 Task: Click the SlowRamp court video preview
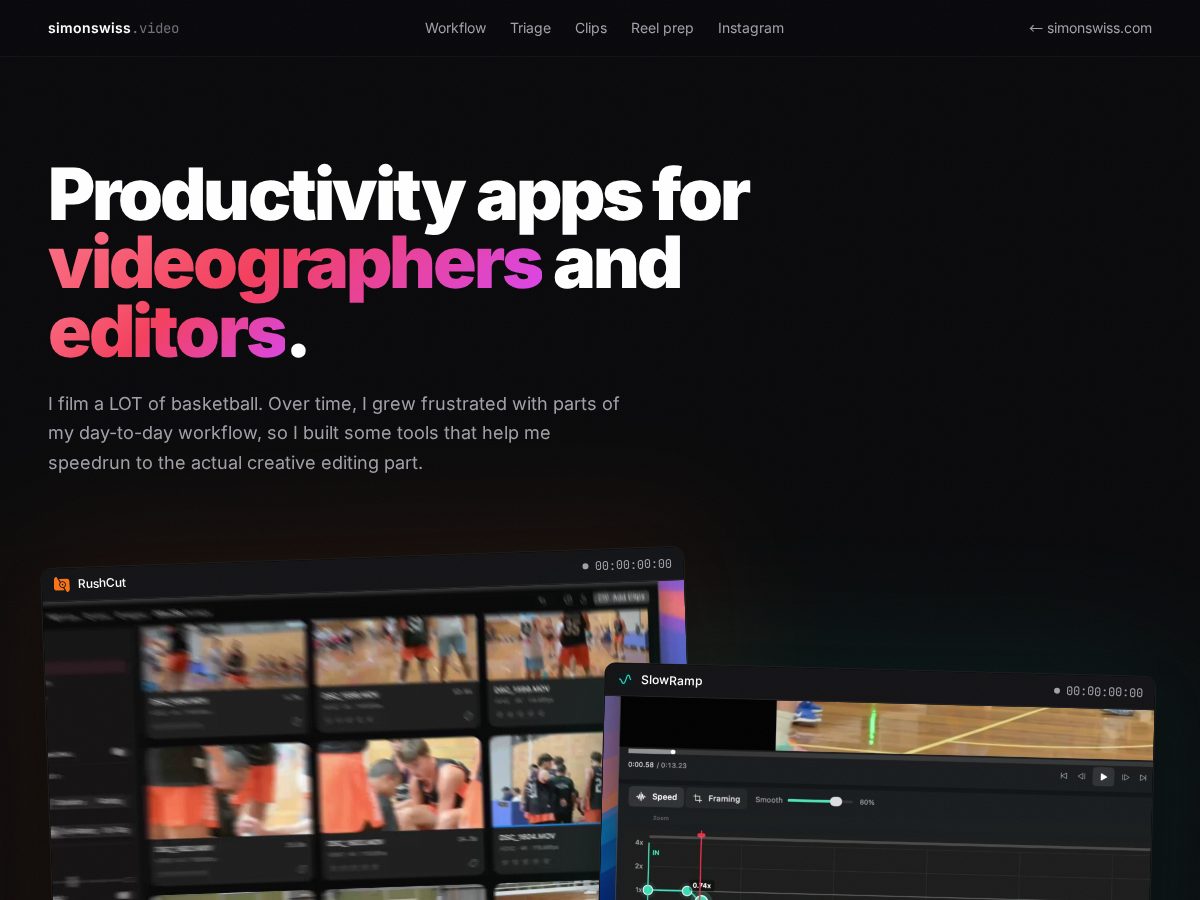pyautogui.click(x=964, y=728)
